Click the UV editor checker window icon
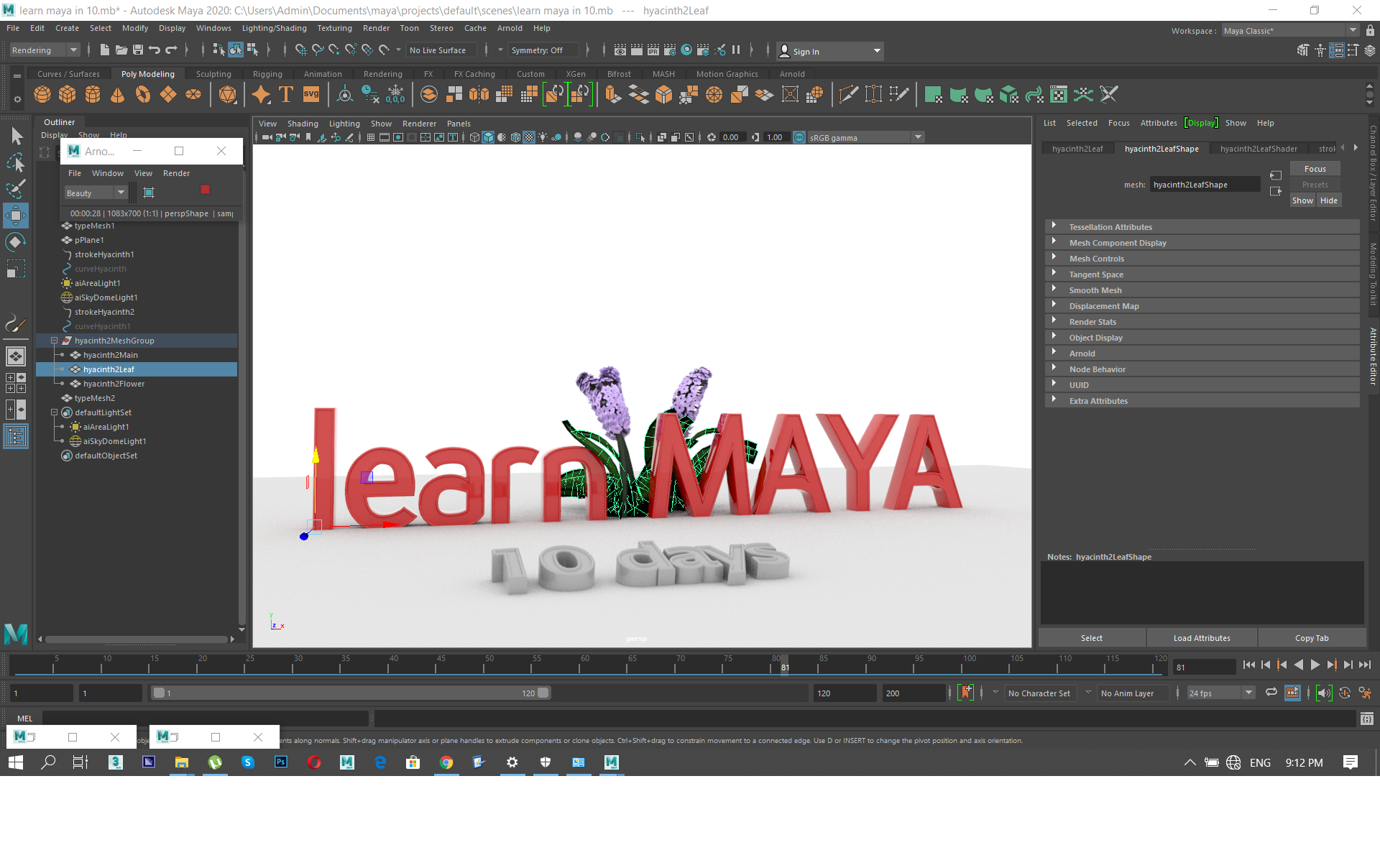1380x868 pixels. 1059,95
